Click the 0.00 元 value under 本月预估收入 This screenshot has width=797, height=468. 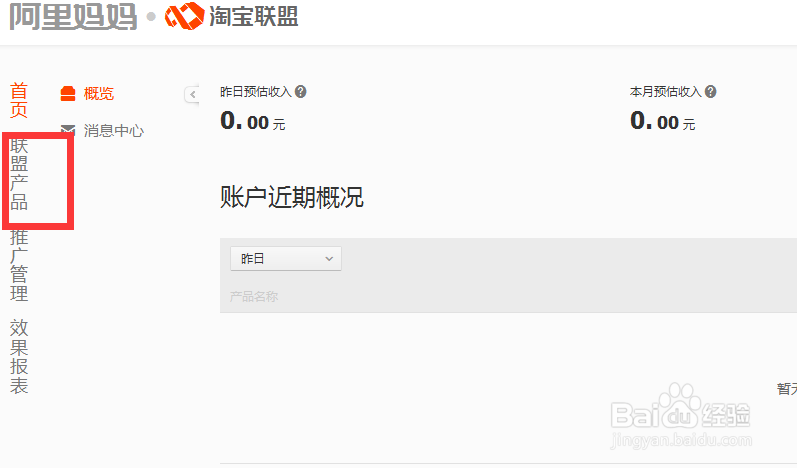point(662,121)
